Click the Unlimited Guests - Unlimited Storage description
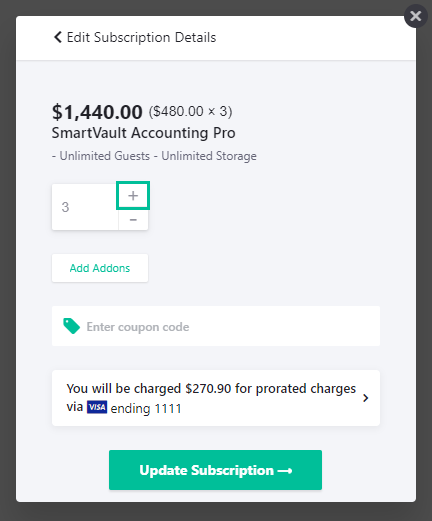The image size is (432, 521). (154, 156)
